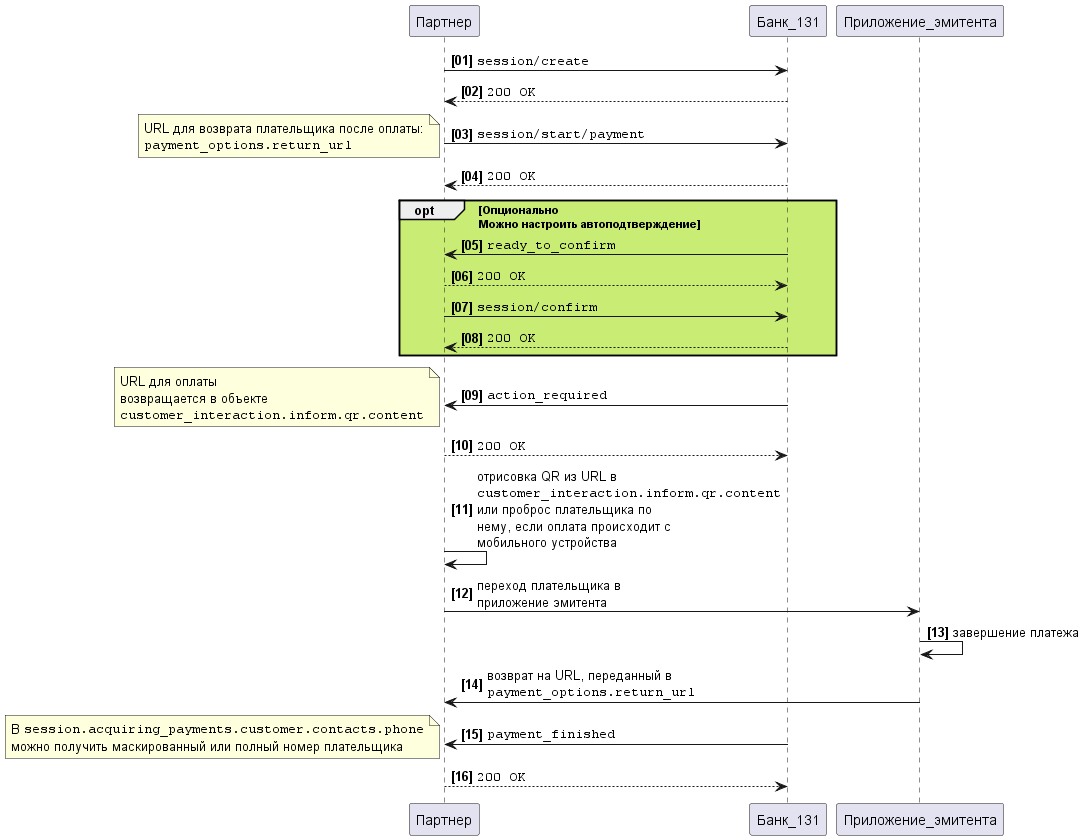Click customer_interaction.inform.qr.content in the note
This screenshot has height=840, width=1085.
click(271, 415)
